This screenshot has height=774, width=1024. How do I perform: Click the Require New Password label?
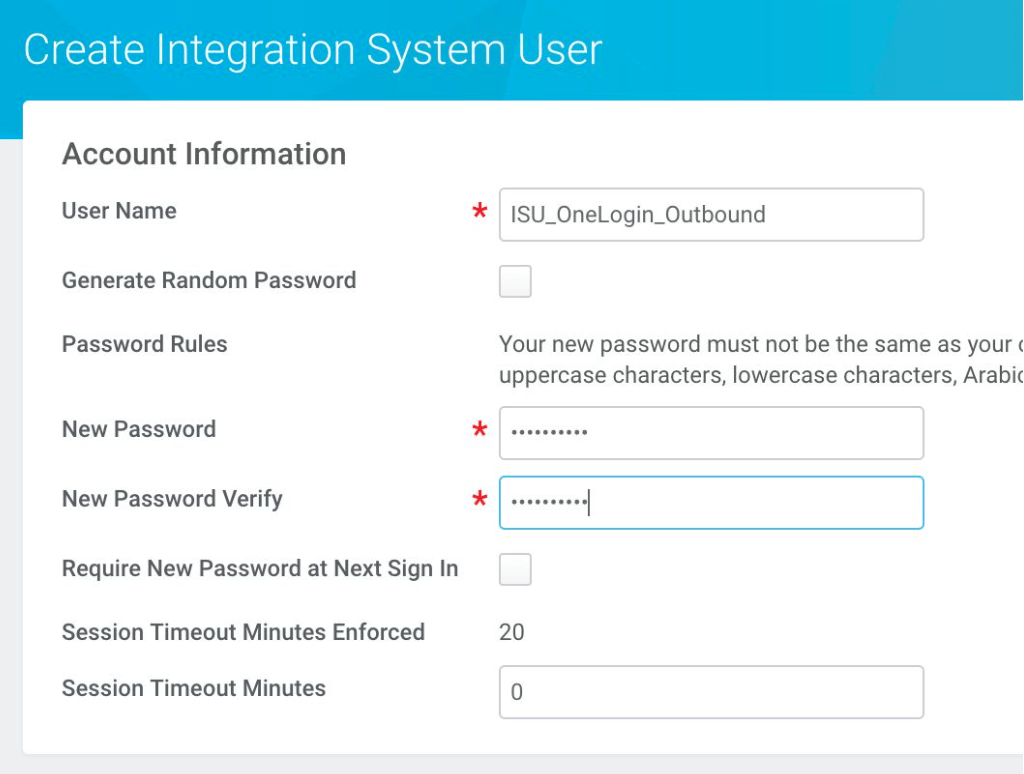pos(260,568)
